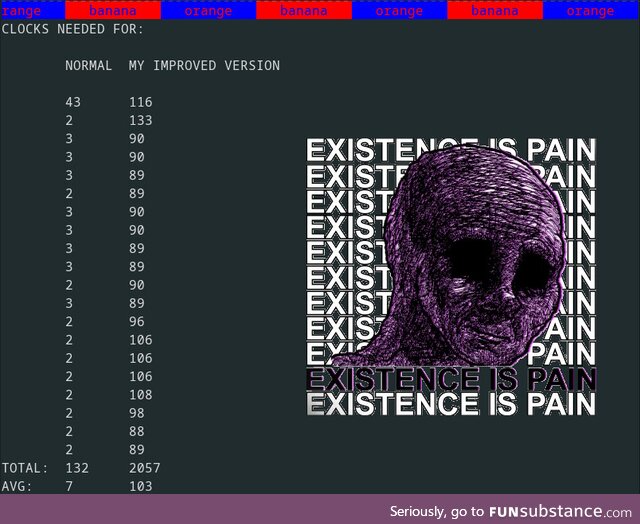Click the 'NORMAL' column header
The width and height of the screenshot is (640, 524).
(x=88, y=66)
